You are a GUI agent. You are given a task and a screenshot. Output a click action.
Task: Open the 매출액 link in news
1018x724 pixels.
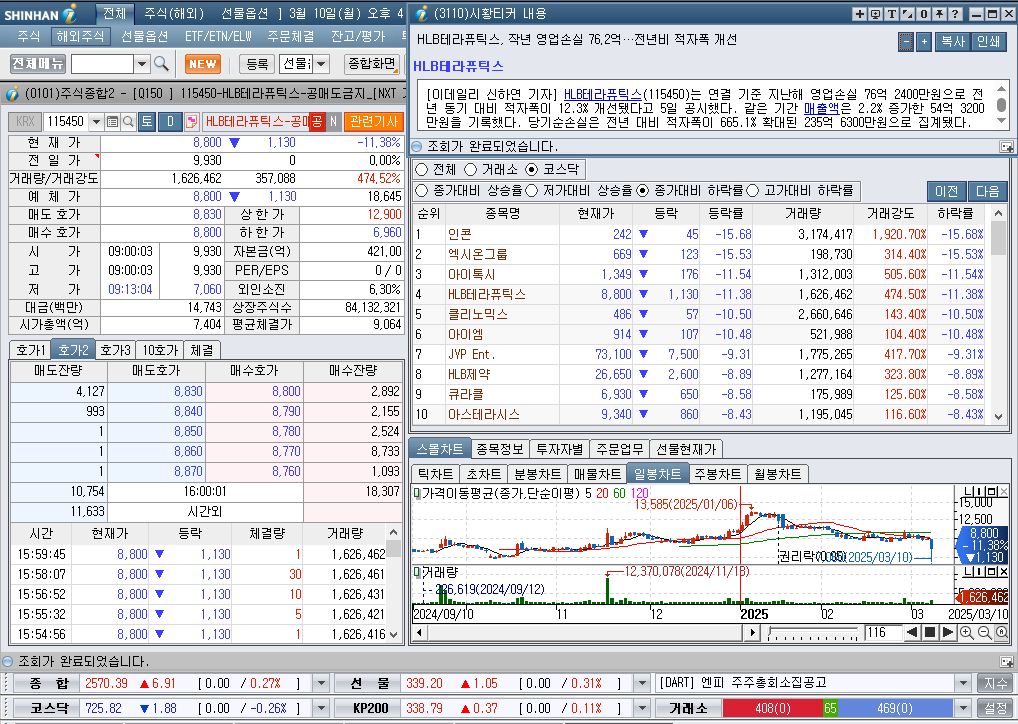821,108
